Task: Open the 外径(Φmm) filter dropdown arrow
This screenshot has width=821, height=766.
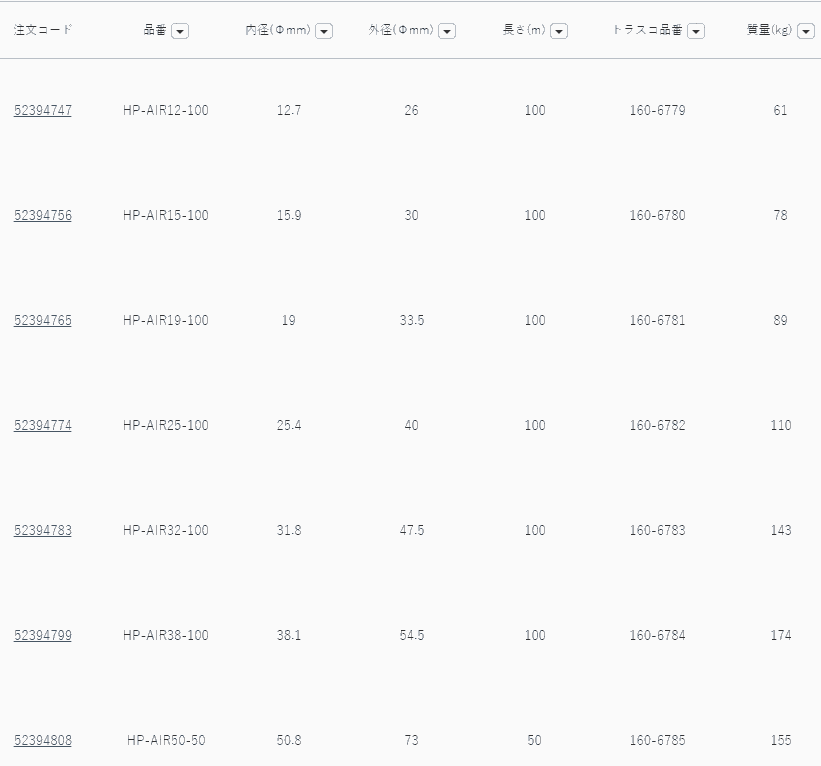Action: pyautogui.click(x=447, y=31)
